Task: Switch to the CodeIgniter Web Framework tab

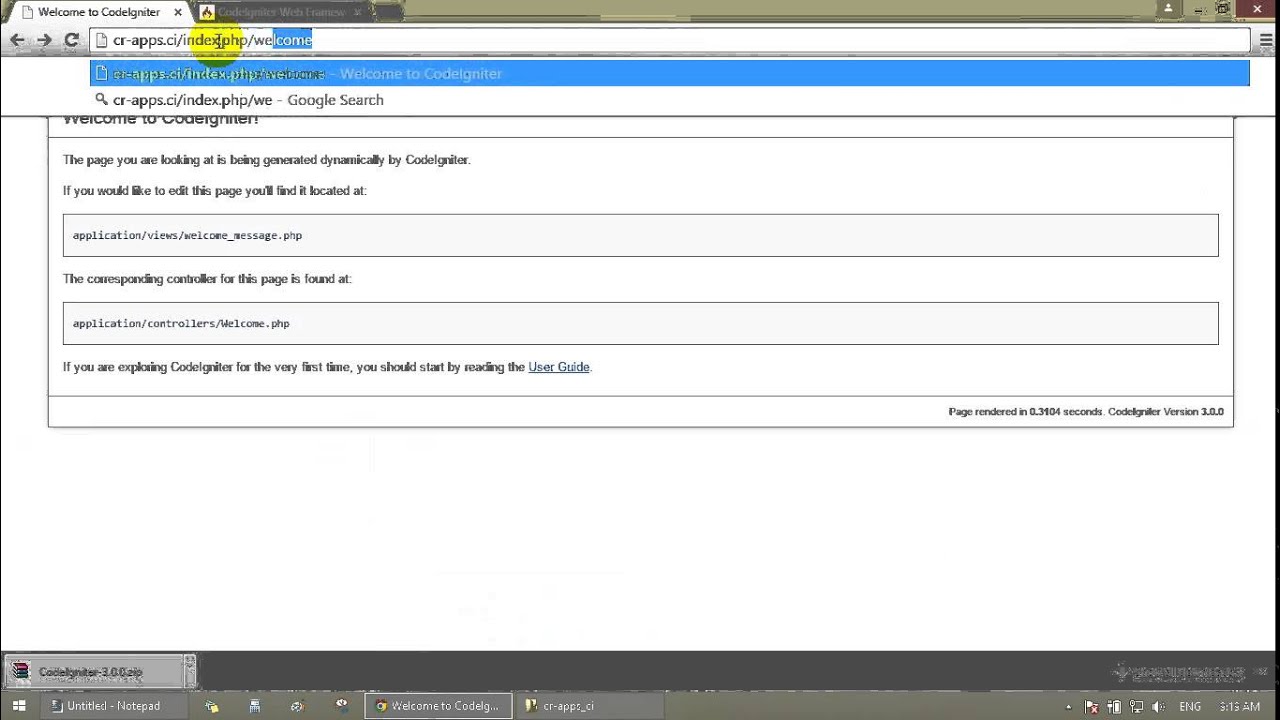Action: tap(280, 12)
